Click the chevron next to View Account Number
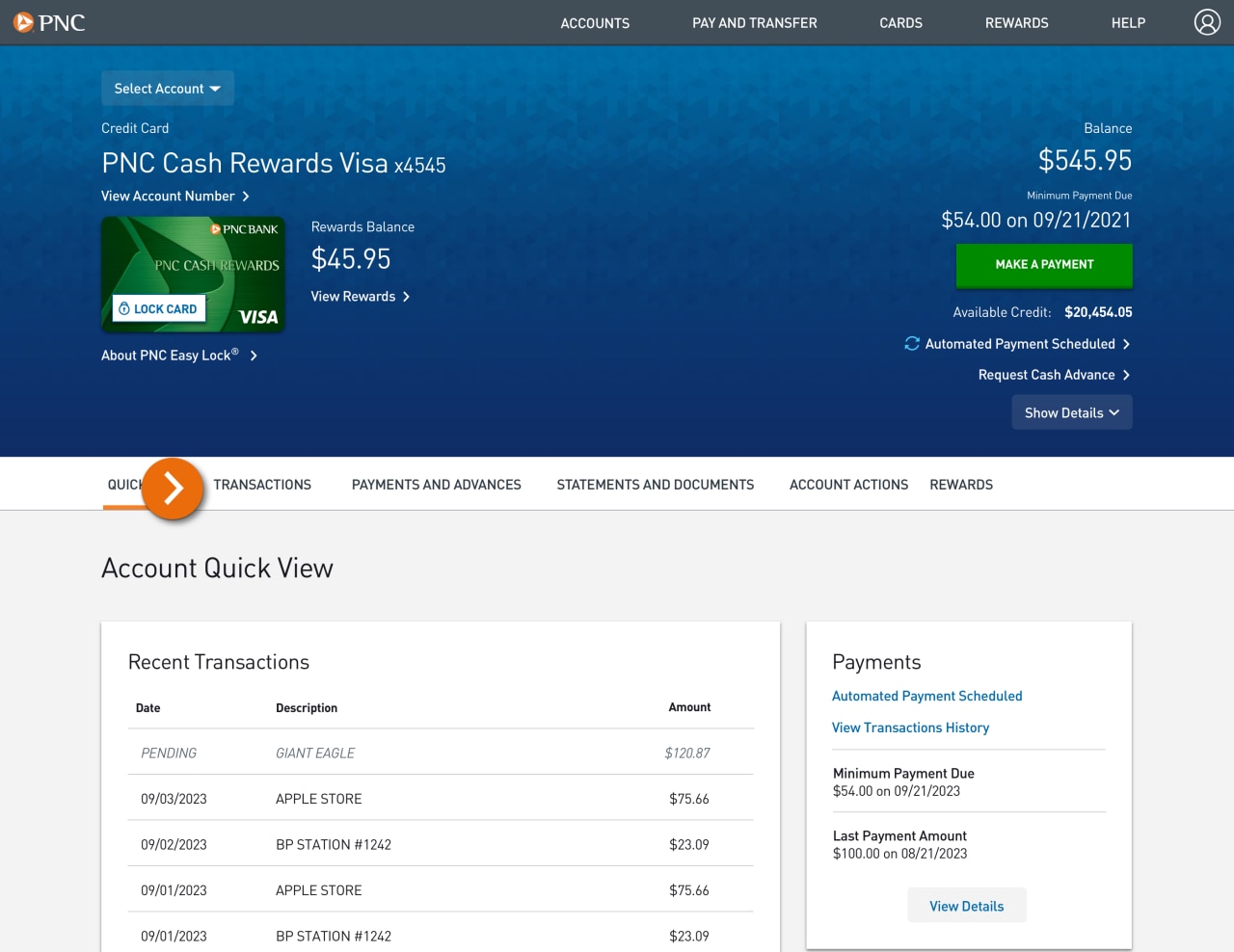Screen dimensions: 1234x952 pyautogui.click(x=247, y=196)
